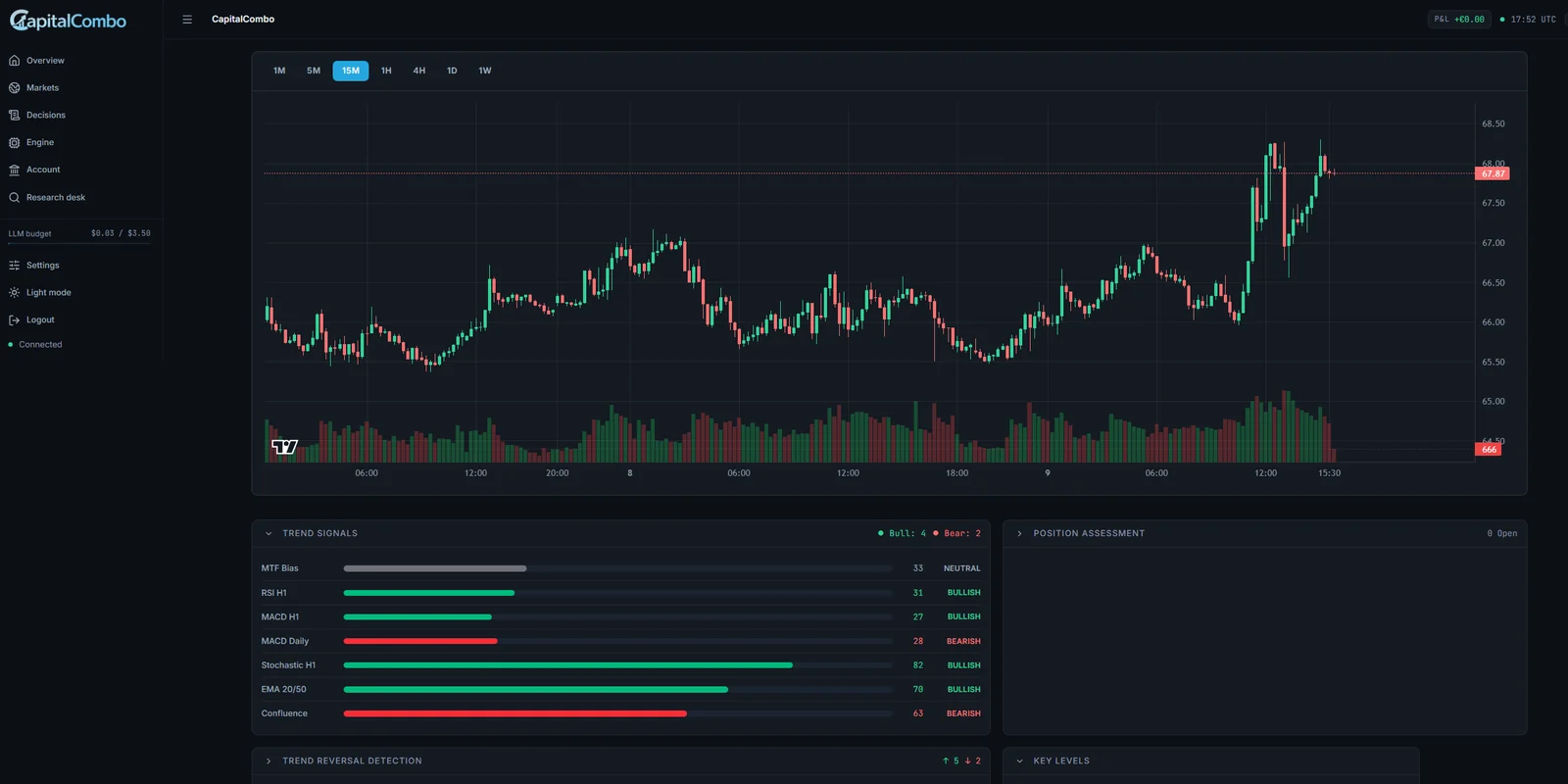Select the 1M timeframe tab
The height and width of the screenshot is (784, 1568).
click(279, 71)
